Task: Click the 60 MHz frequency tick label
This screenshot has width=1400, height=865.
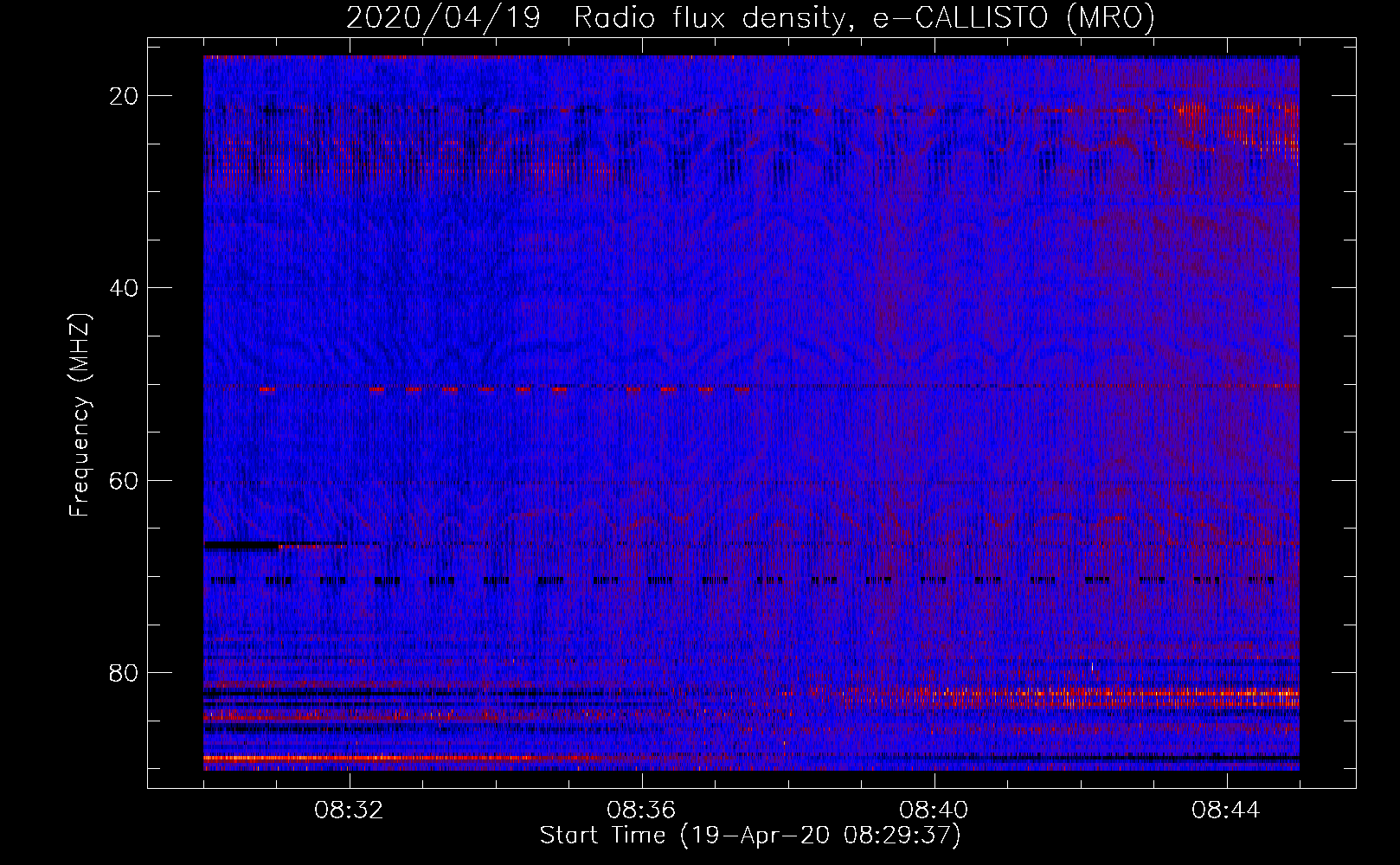Action: point(124,480)
